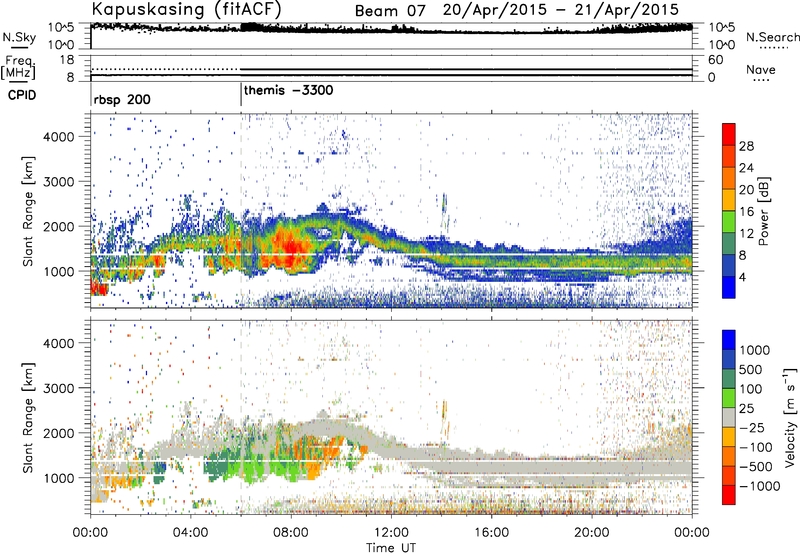800x554 pixels.
Task: Pick the teal 8-12 dB Power colorbar segment
Action: point(729,243)
